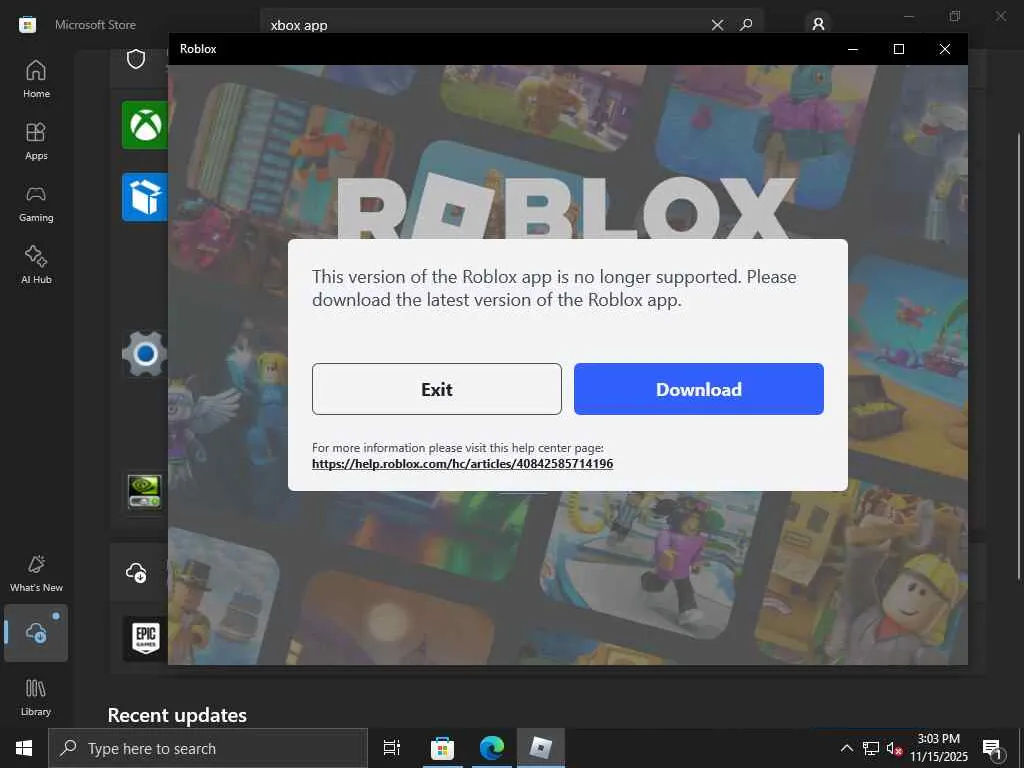Show hidden system tray icons
Image resolution: width=1024 pixels, height=768 pixels.
coord(846,748)
